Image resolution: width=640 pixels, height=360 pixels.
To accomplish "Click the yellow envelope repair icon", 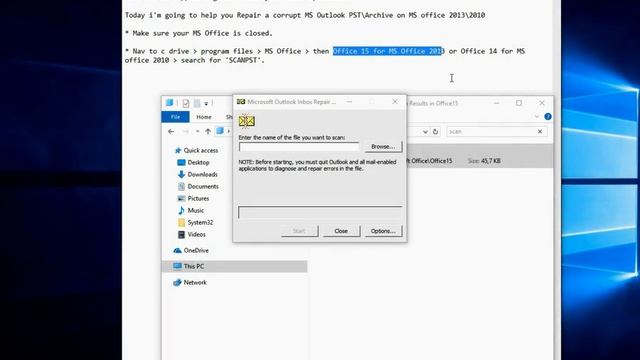I will [247, 121].
